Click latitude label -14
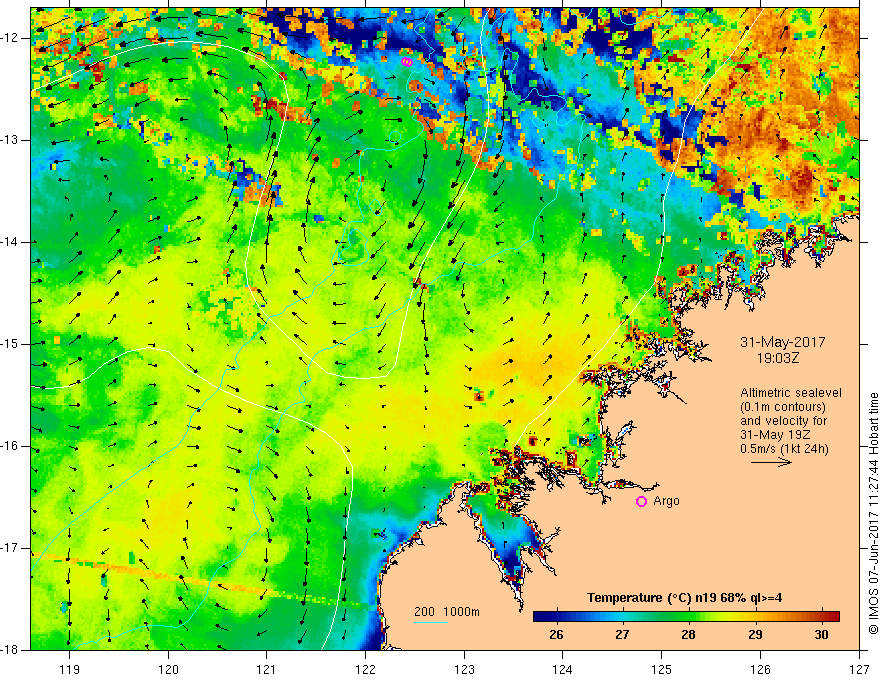The image size is (880, 680). point(10,242)
